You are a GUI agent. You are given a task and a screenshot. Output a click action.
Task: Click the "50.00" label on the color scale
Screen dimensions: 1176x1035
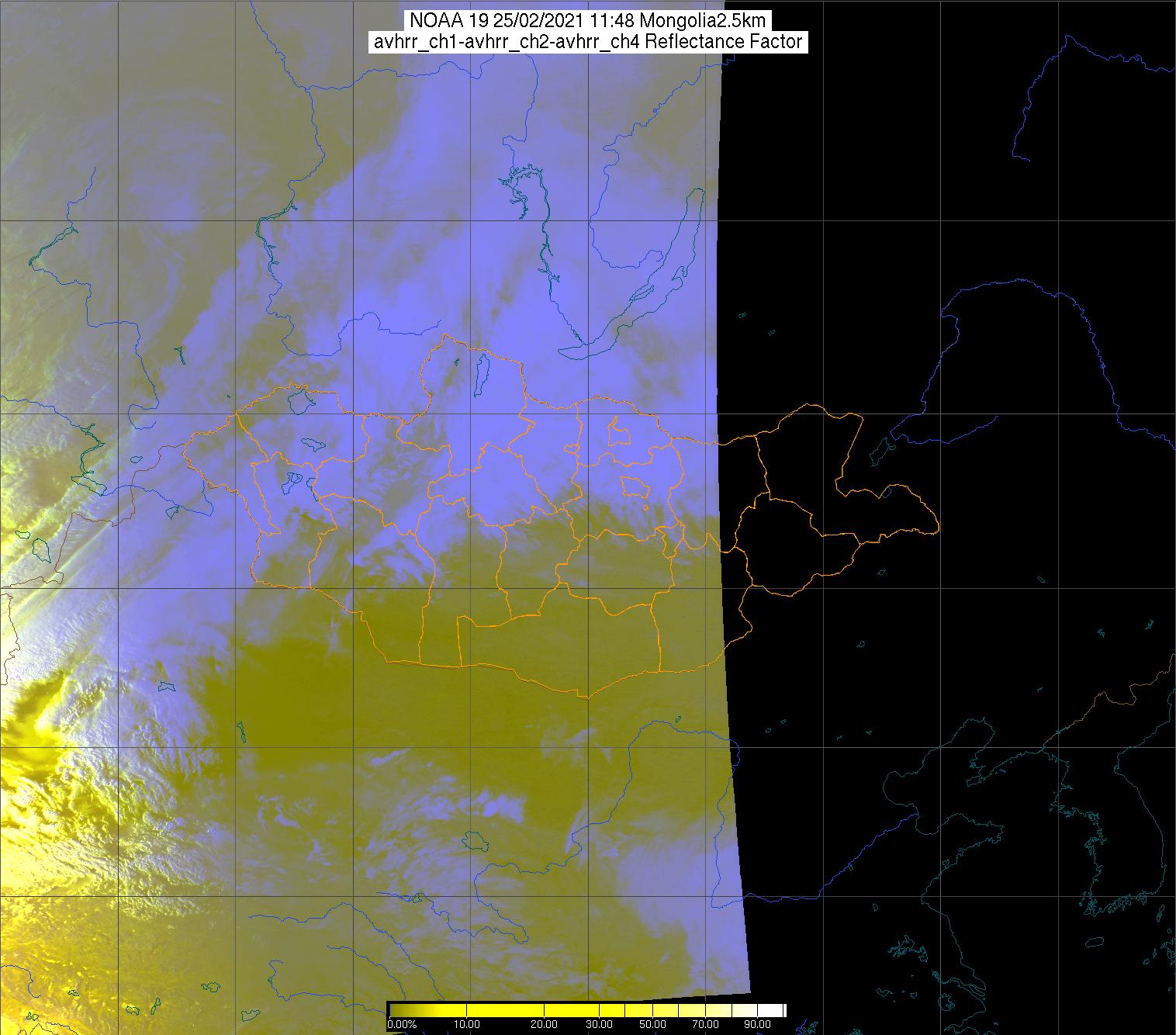(x=652, y=1025)
